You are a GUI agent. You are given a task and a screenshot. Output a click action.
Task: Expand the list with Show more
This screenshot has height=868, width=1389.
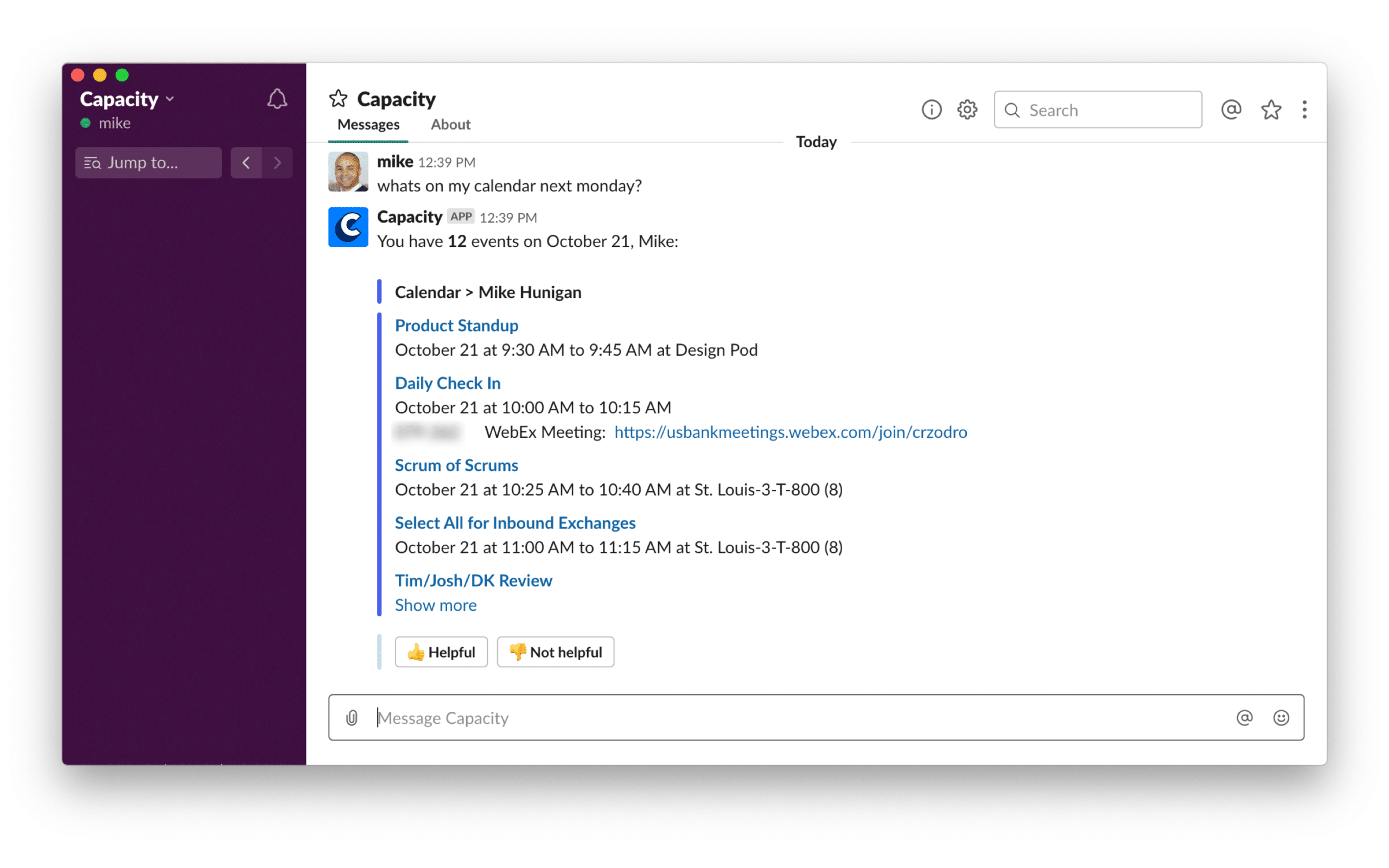[436, 605]
